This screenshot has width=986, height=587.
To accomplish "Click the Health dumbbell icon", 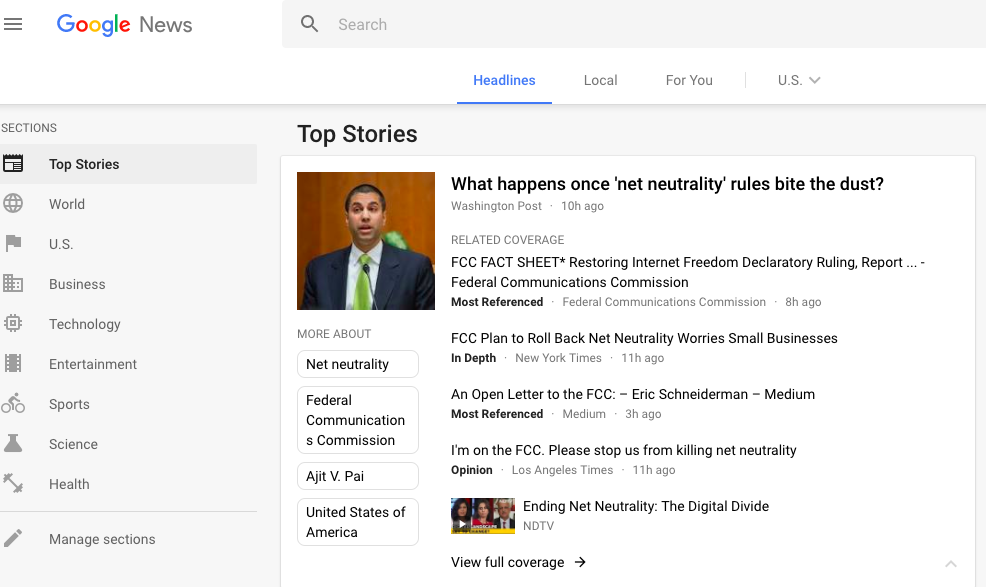I will (13, 483).
